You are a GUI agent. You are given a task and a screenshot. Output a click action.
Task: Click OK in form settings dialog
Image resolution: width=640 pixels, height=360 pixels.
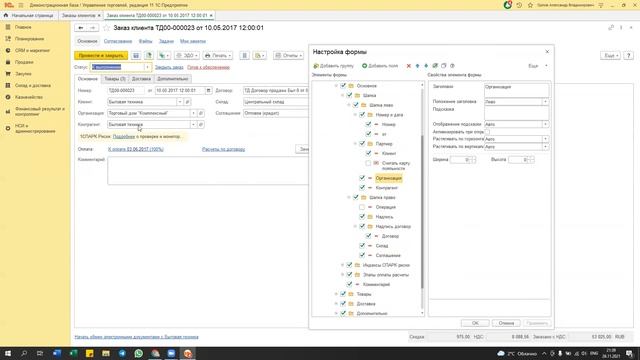coord(475,323)
